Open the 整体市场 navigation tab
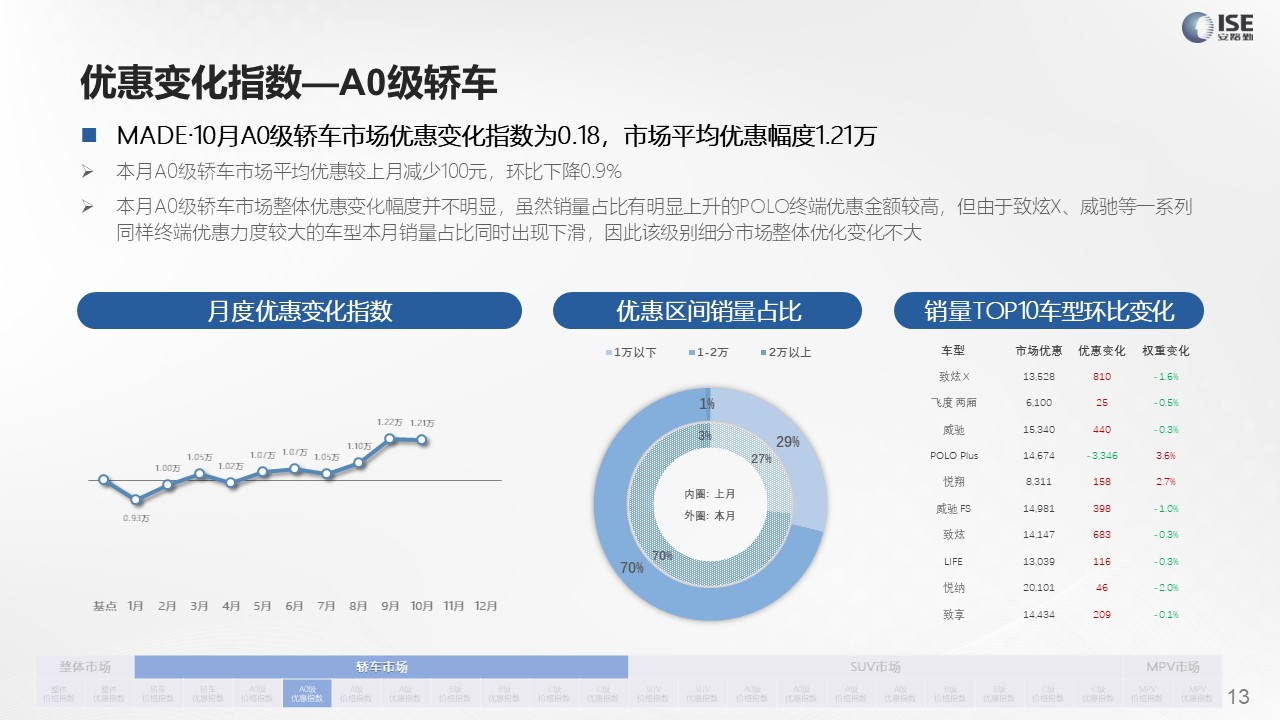1280x720 pixels. [85, 667]
